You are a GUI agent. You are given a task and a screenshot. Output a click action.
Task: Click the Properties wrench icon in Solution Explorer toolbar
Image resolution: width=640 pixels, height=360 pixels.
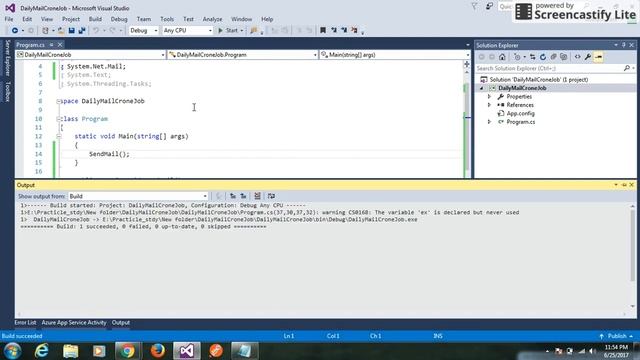pyautogui.click(x=588, y=57)
